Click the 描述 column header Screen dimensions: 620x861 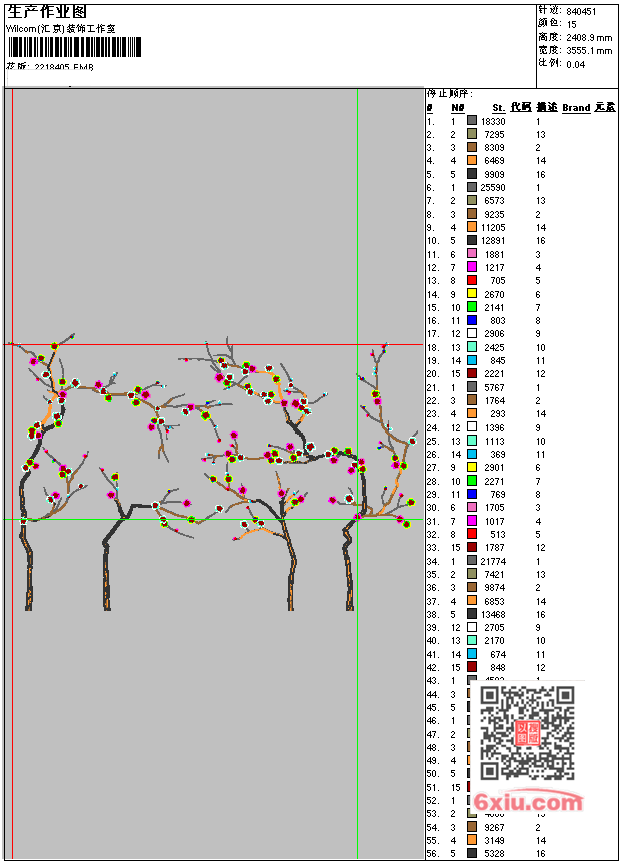[546, 107]
